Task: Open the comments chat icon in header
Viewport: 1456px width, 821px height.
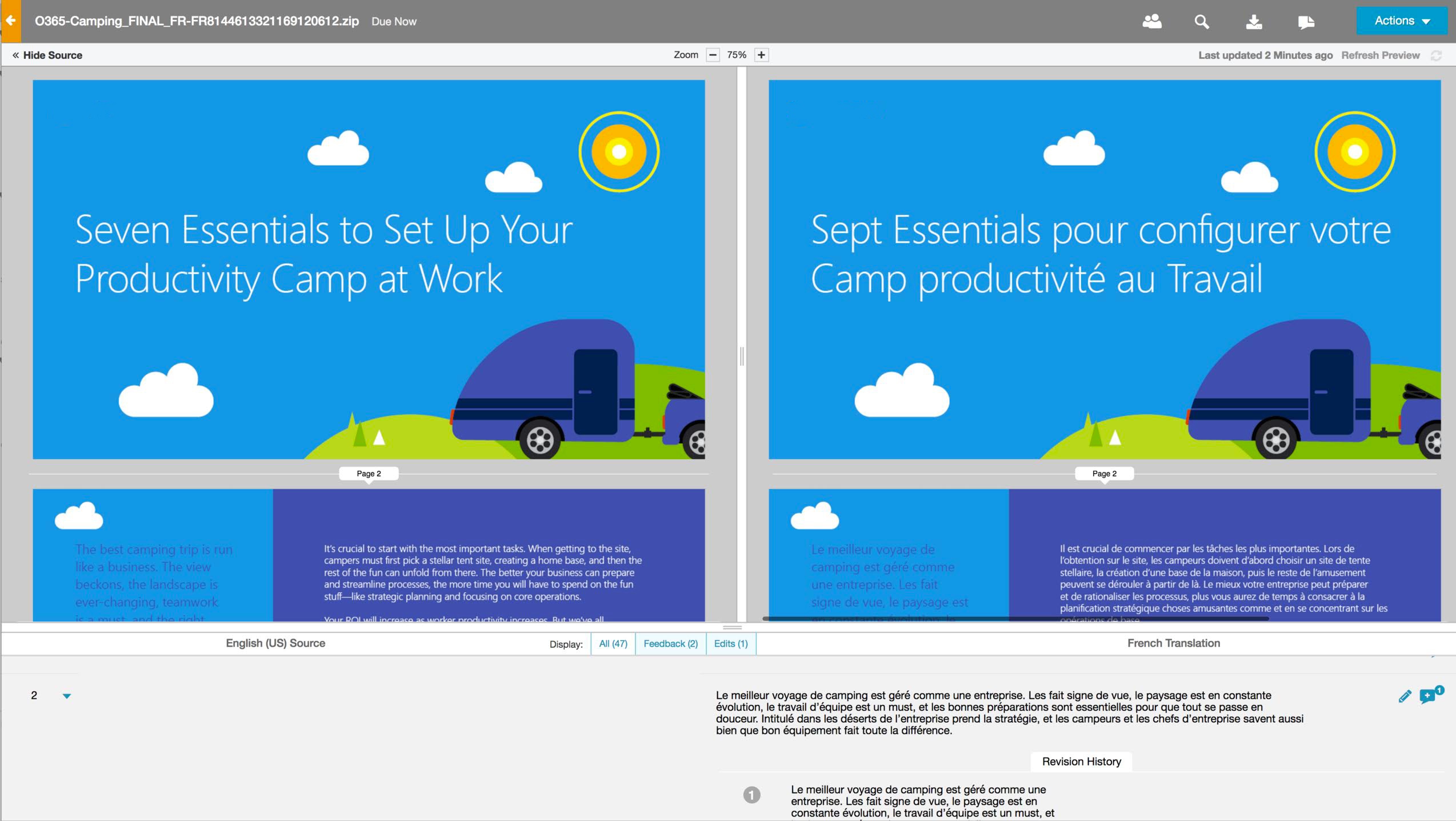Action: click(1306, 22)
